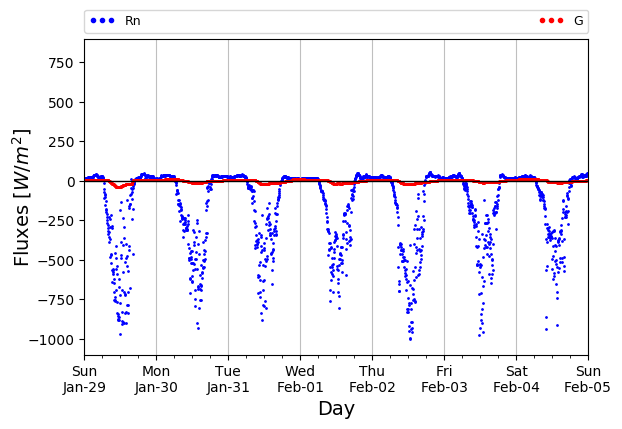Click the y-axis tick label 750

tap(61, 63)
